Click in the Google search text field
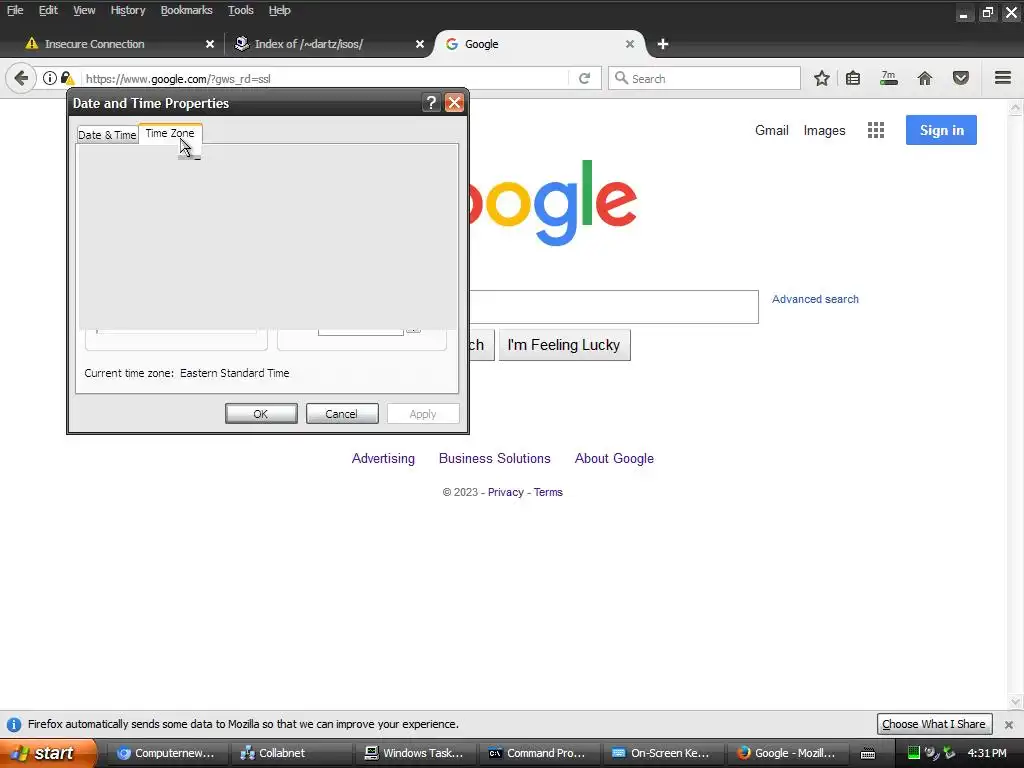The width and height of the screenshot is (1024, 768). (614, 307)
